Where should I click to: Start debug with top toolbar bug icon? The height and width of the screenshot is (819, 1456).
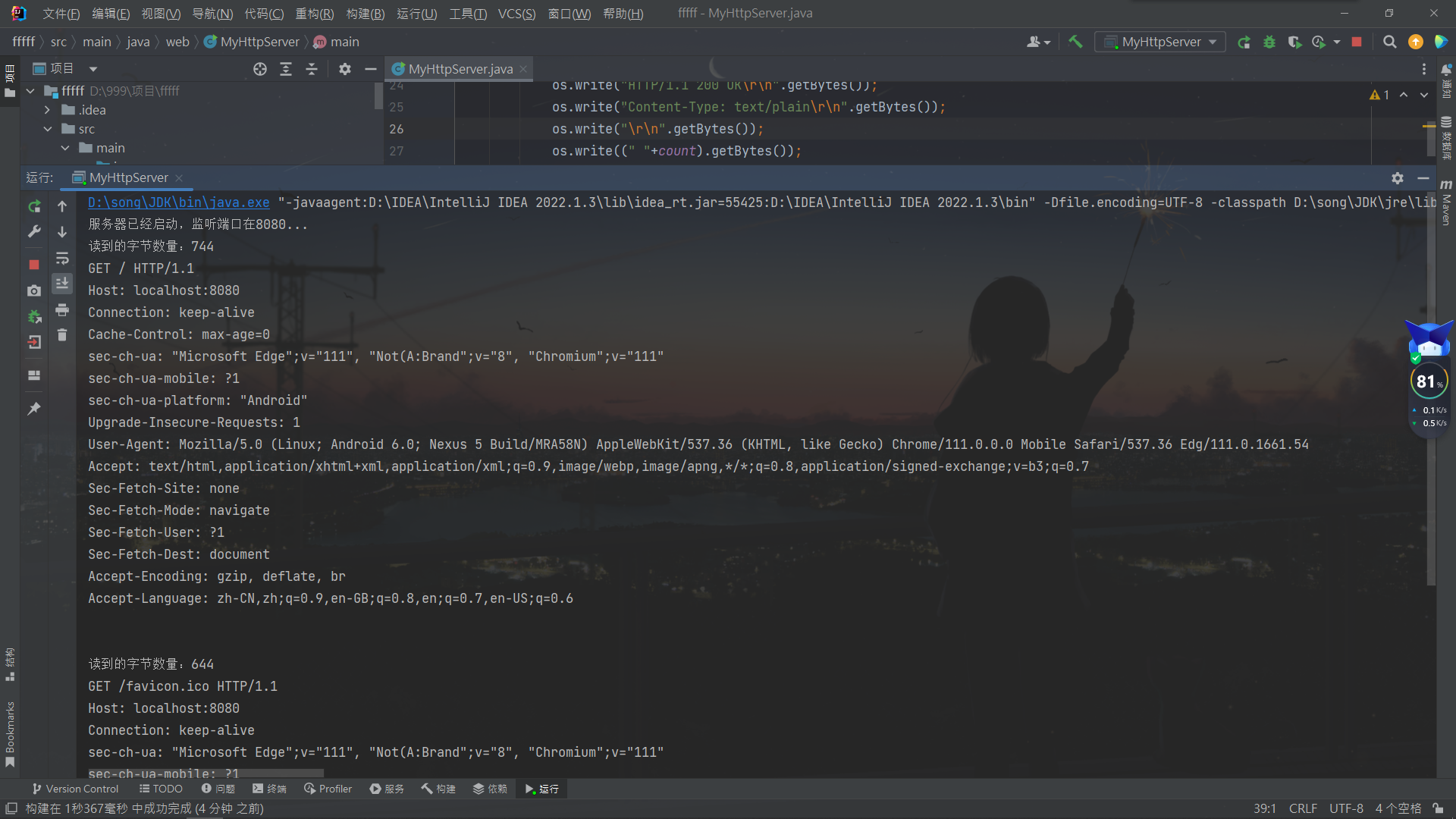[1269, 42]
